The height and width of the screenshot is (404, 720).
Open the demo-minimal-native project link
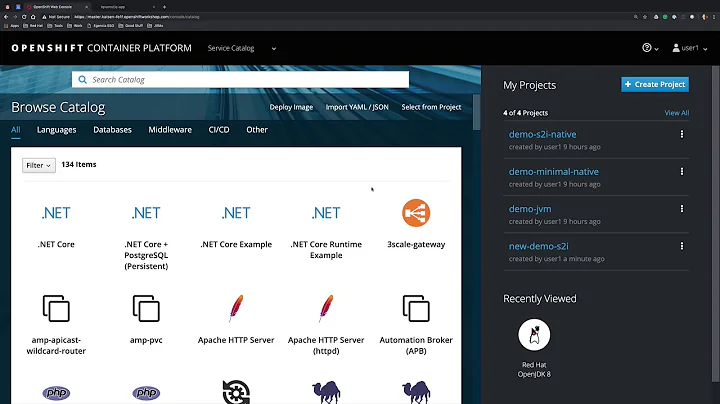[553, 171]
